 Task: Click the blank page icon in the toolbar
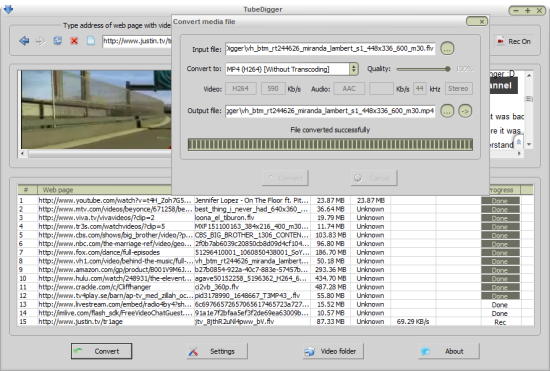click(91, 41)
